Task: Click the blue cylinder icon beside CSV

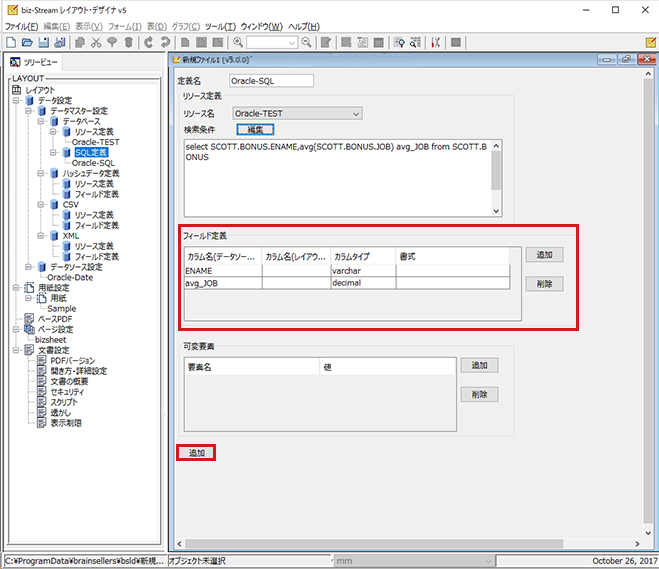Action: pos(54,205)
